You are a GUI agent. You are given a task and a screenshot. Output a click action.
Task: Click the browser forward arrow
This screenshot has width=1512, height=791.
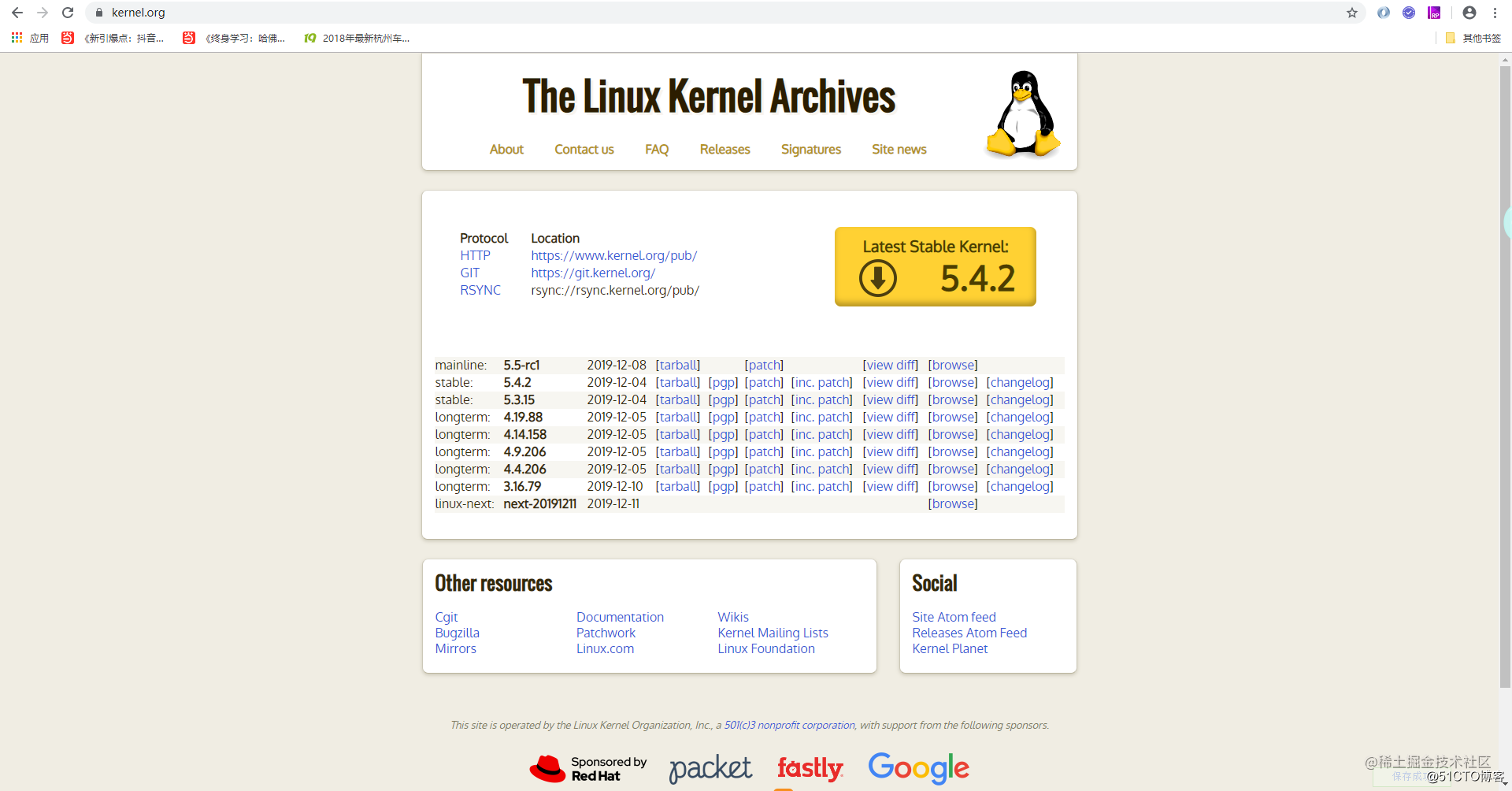click(x=43, y=13)
